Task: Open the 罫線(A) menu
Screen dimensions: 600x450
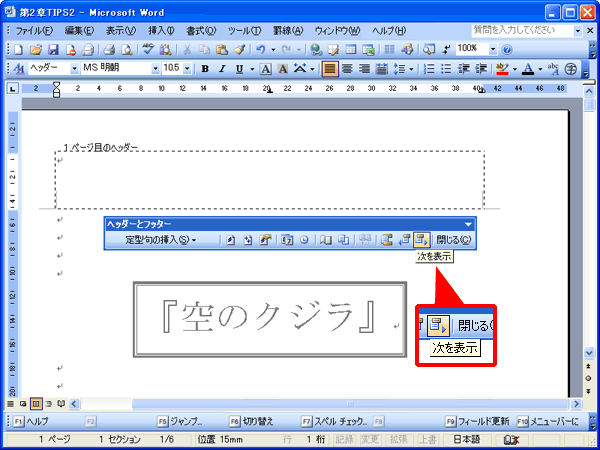Action: point(288,31)
